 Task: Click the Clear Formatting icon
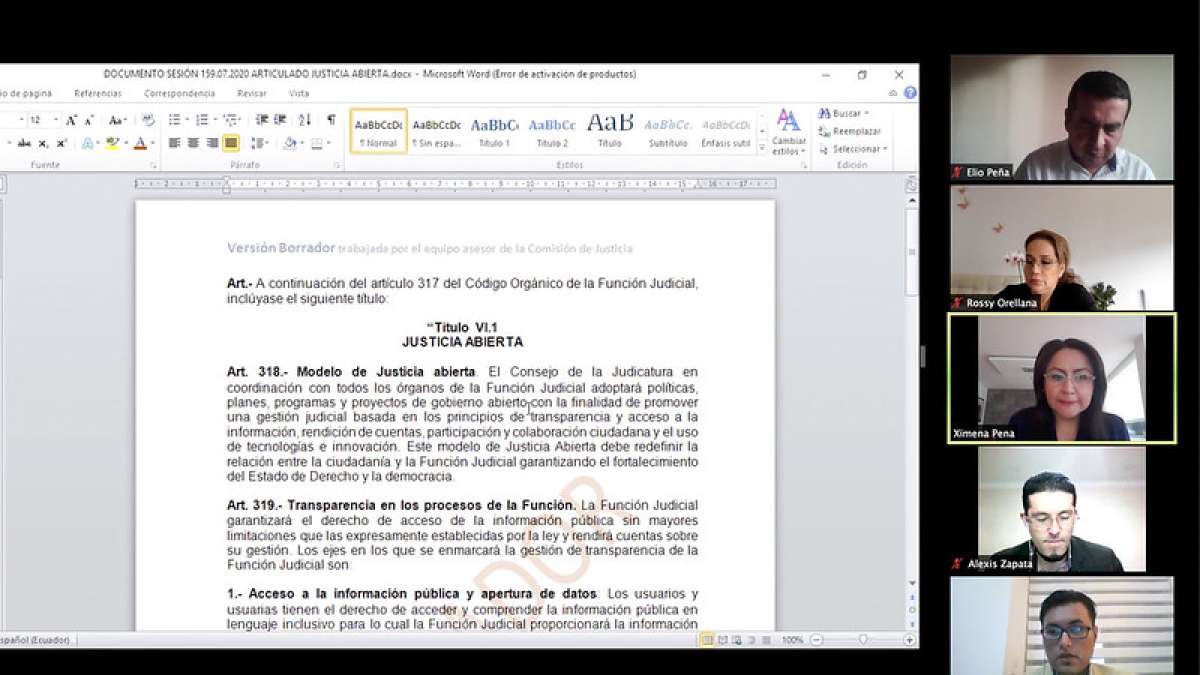point(149,120)
